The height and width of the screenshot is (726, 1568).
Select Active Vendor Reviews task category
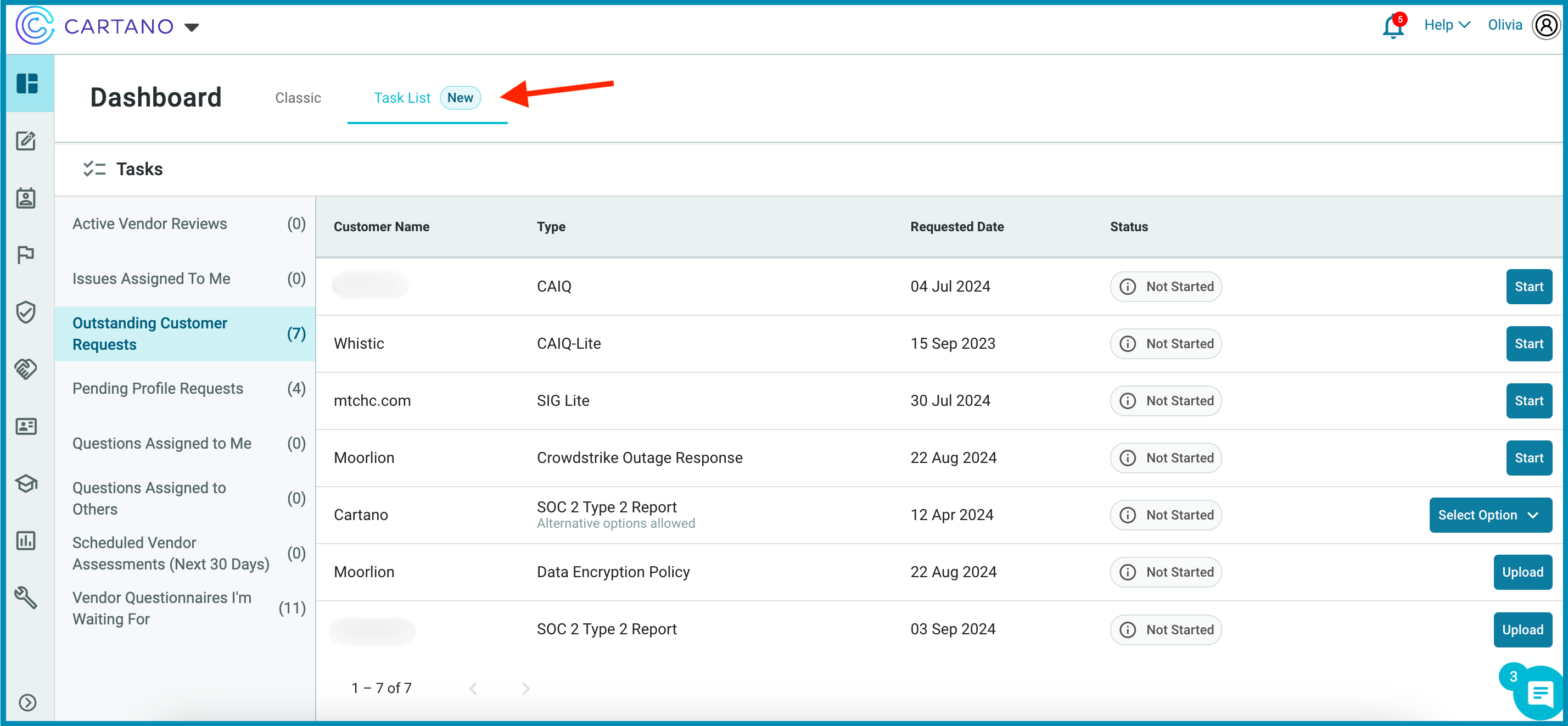tap(185, 224)
